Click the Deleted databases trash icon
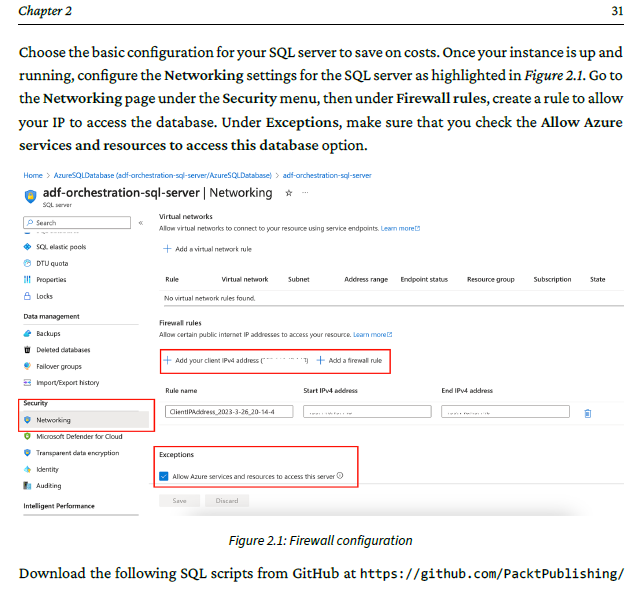The width and height of the screenshot is (643, 591). [x=27, y=349]
